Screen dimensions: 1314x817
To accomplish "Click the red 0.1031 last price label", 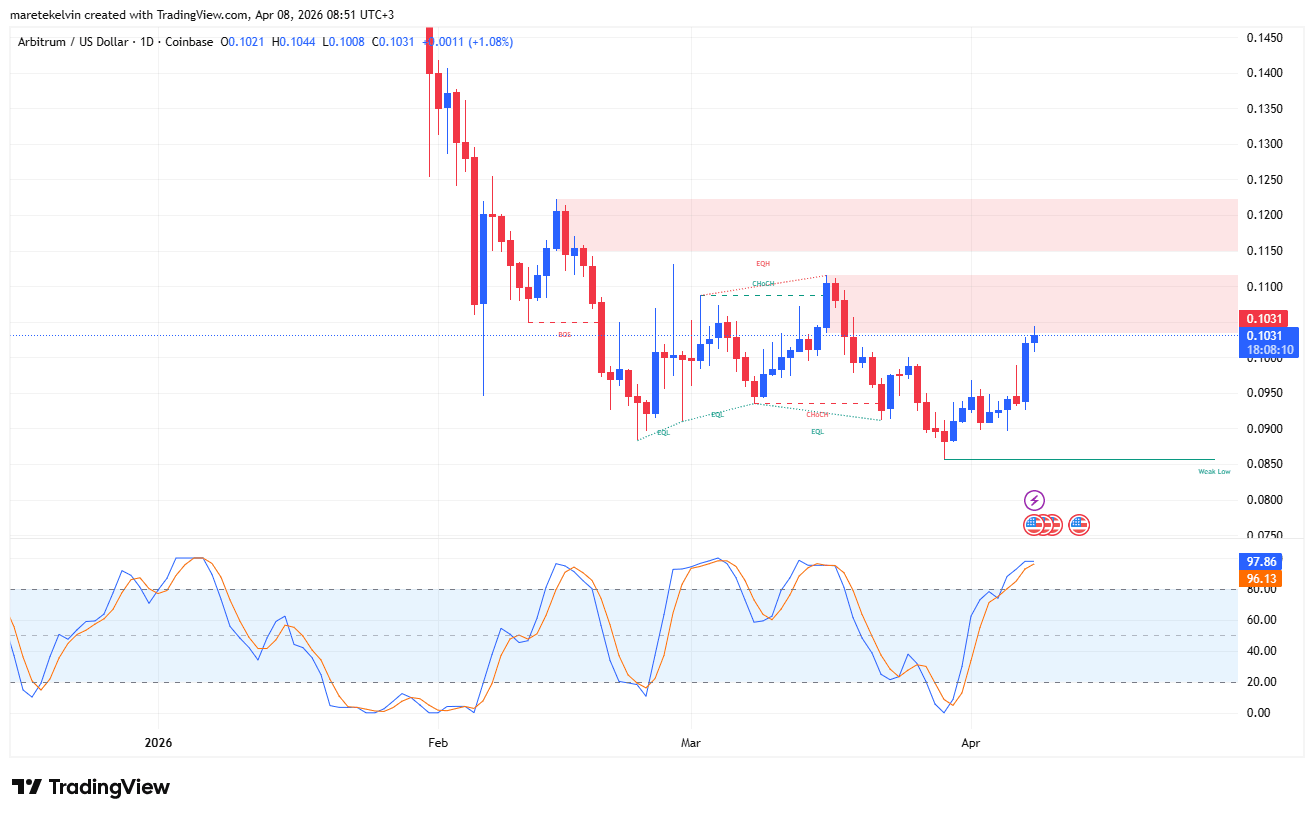I will (x=1262, y=318).
